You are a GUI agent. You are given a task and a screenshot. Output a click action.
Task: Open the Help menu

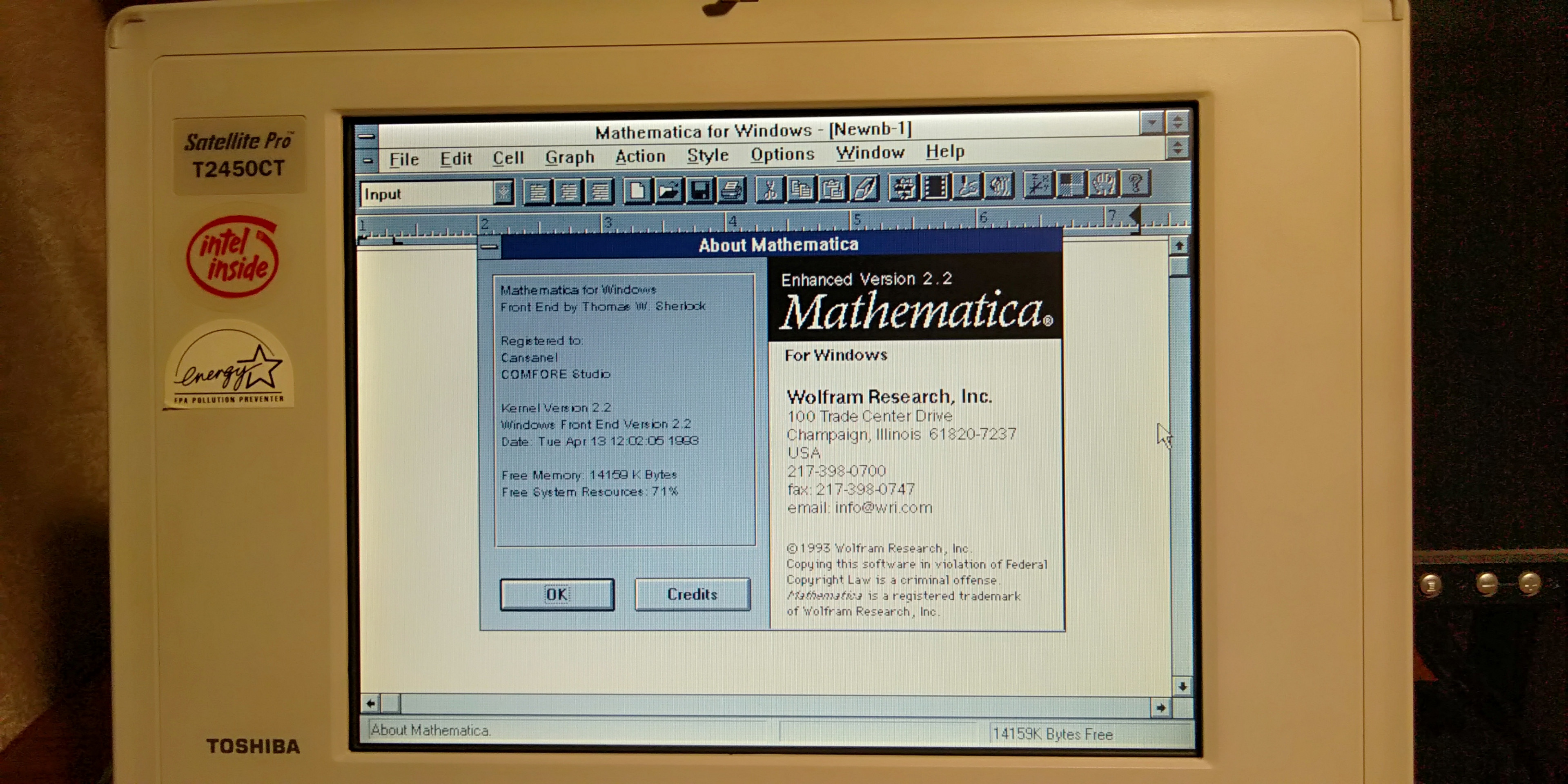pyautogui.click(x=945, y=151)
